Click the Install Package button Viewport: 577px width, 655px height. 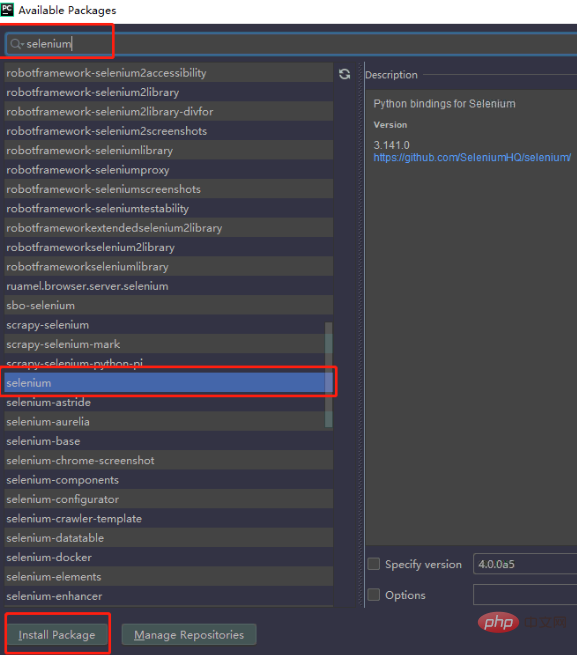coord(57,635)
